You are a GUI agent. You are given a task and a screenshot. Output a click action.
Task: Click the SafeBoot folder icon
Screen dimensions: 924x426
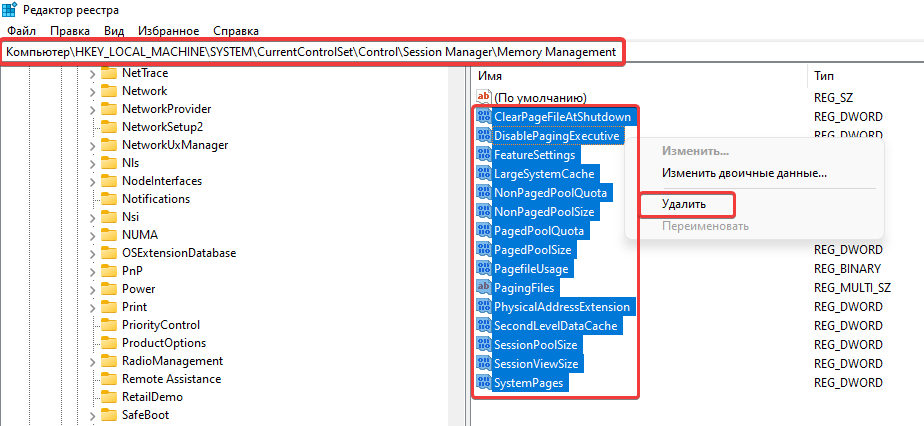tap(109, 415)
